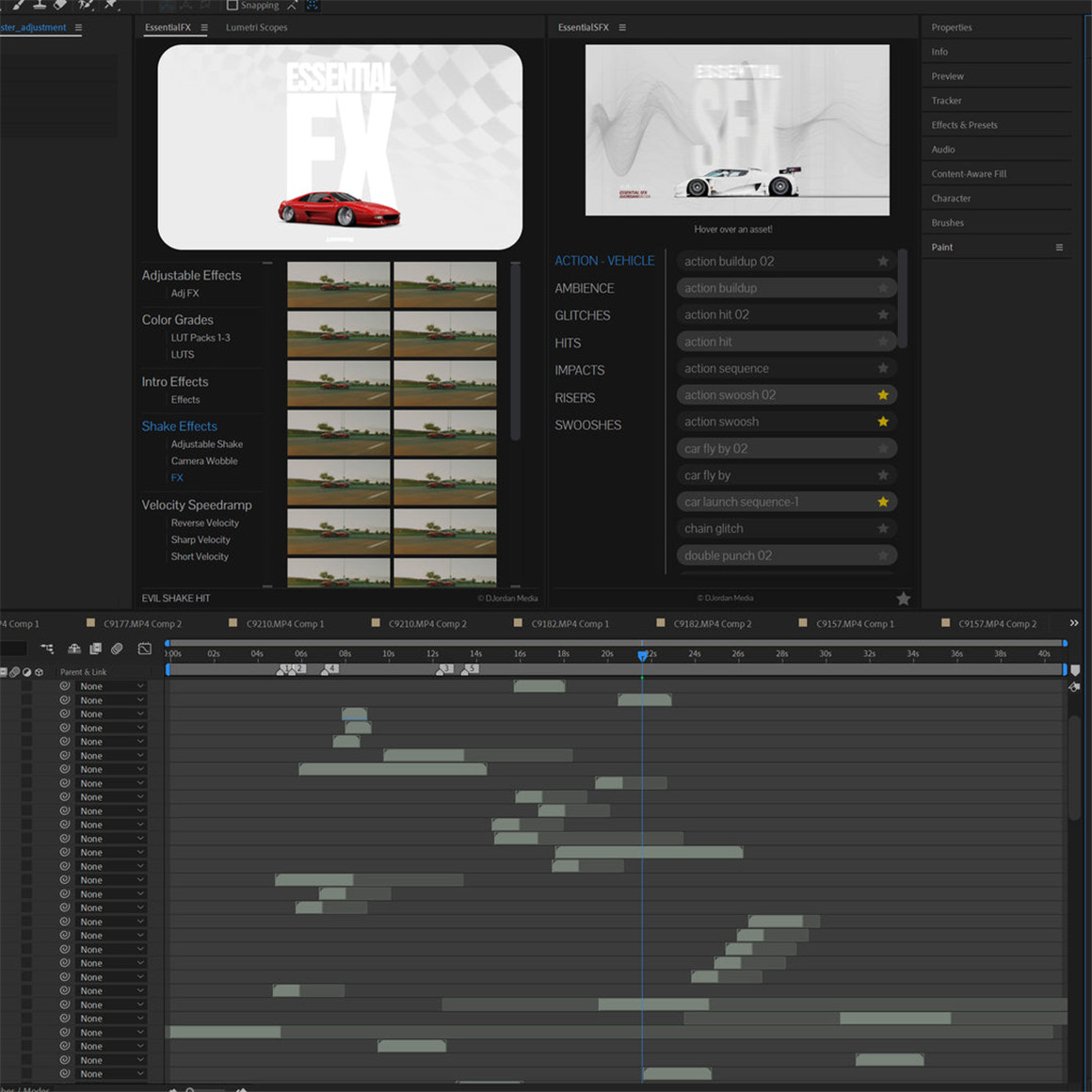
Task: Favorite the action buildup 02 sound effect
Action: click(x=882, y=261)
